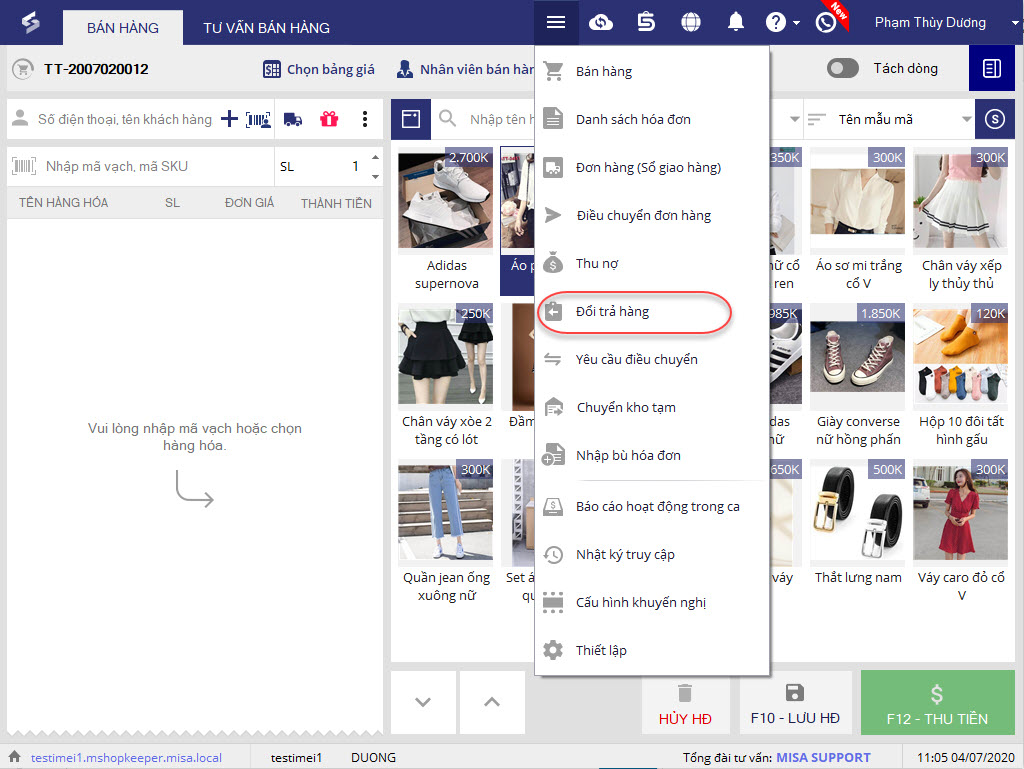Click the cloud sync icon

click(x=601, y=22)
